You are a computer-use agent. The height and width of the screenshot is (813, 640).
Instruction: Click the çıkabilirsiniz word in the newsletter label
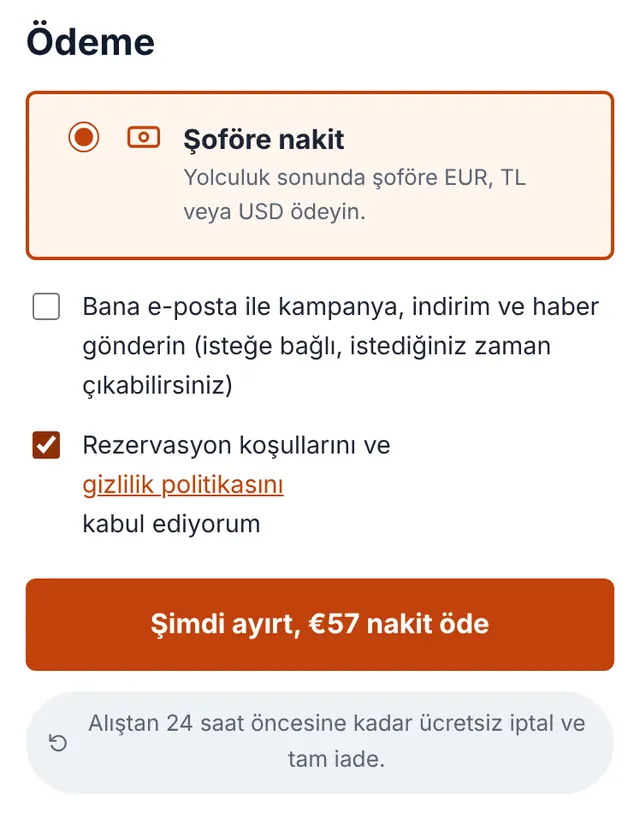(x=158, y=385)
